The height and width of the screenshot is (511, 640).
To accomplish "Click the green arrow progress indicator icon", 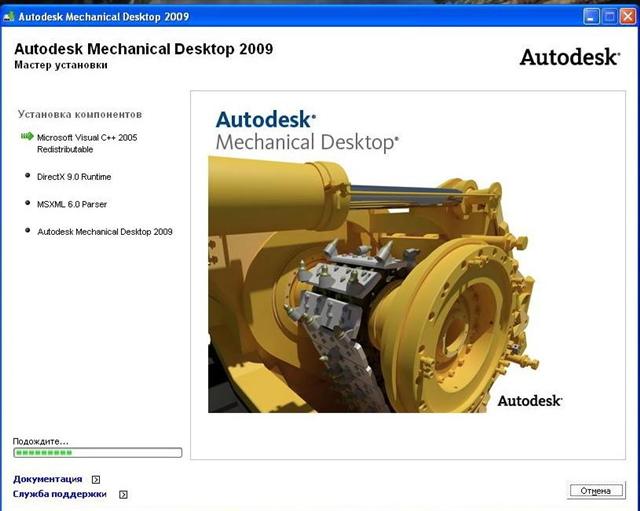I will point(27,136).
